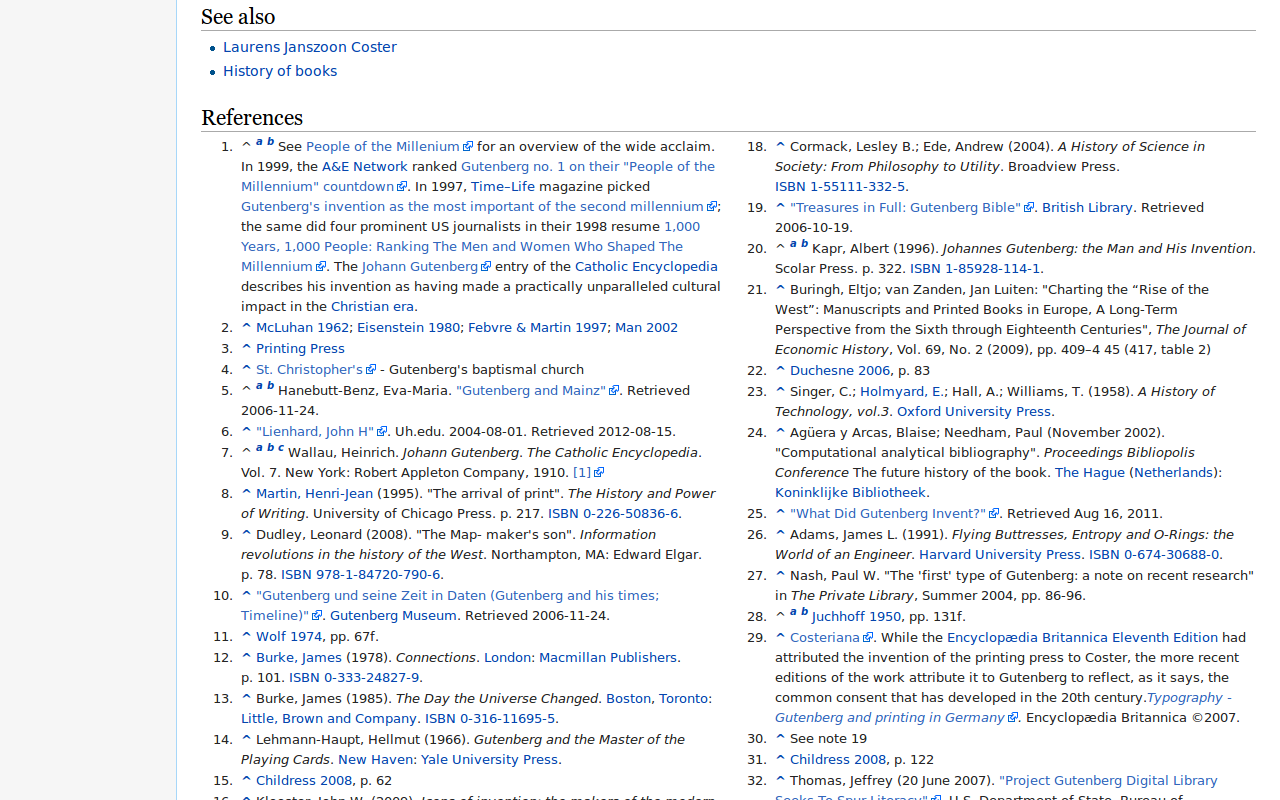This screenshot has height=800, width=1280.
Task: Open the Laurens Janszoon Coster link
Action: pos(309,47)
